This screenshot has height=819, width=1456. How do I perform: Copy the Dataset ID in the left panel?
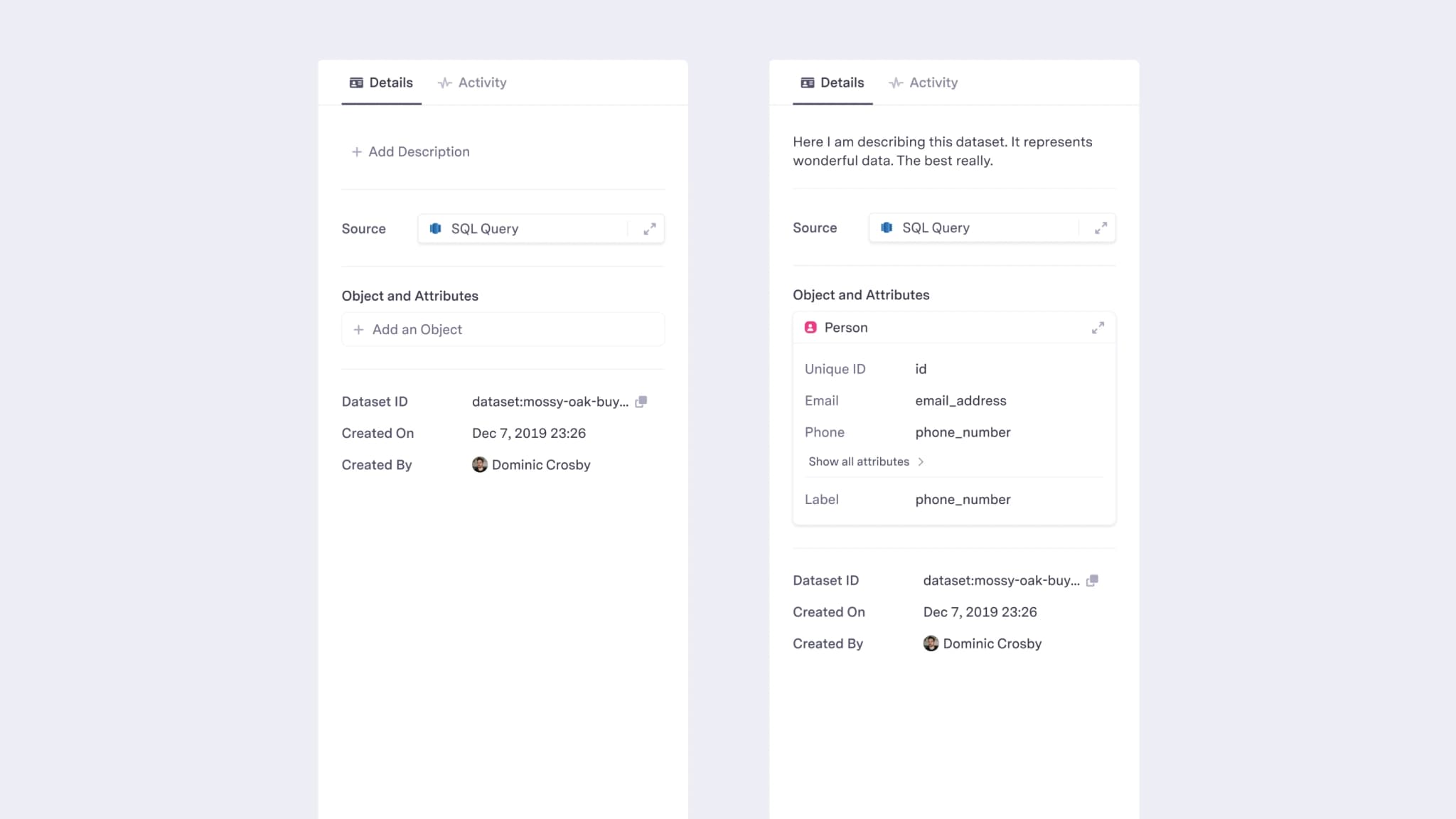coord(641,402)
